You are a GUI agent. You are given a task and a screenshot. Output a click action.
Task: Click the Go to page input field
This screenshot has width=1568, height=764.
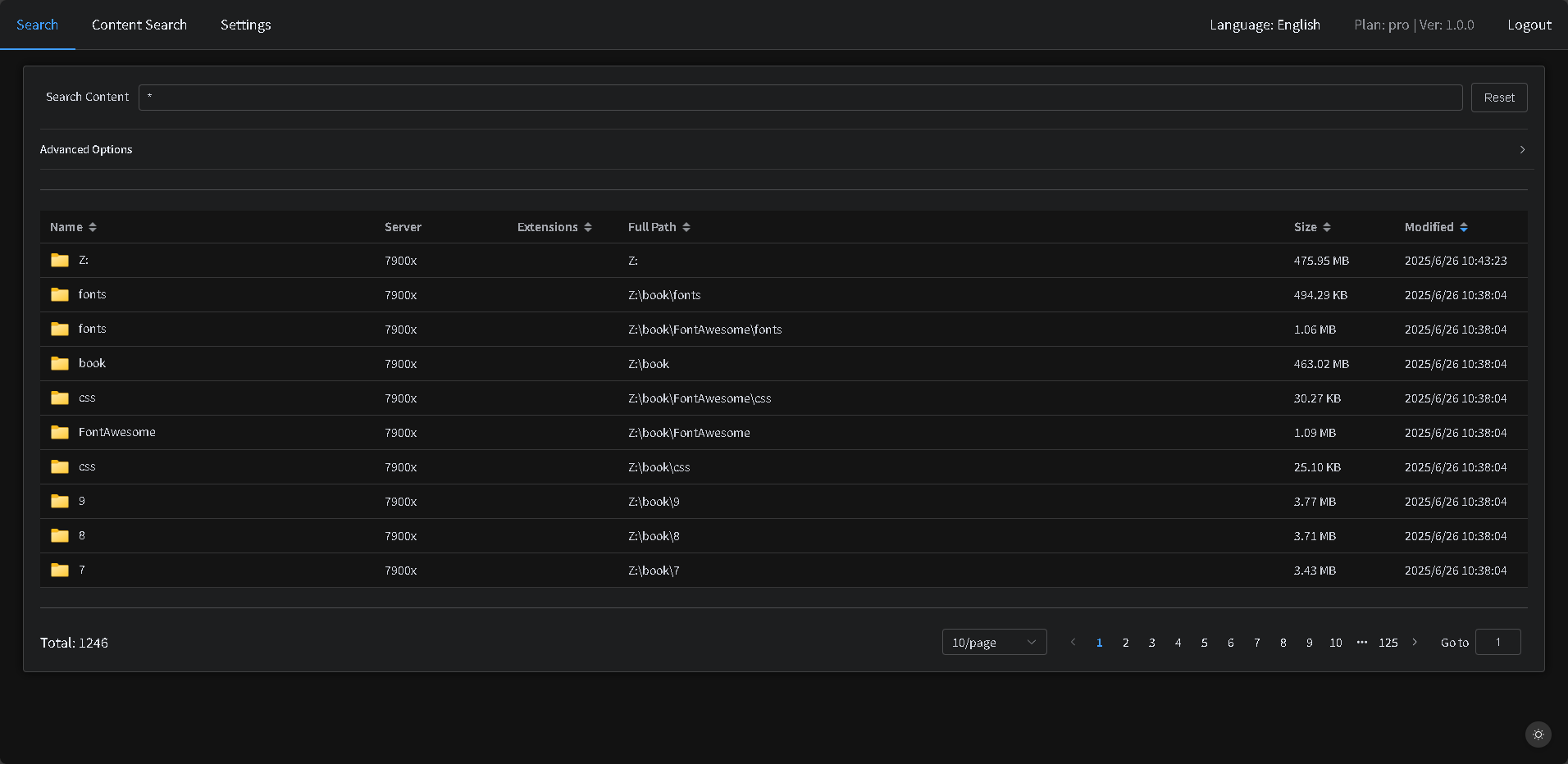[x=1497, y=642]
